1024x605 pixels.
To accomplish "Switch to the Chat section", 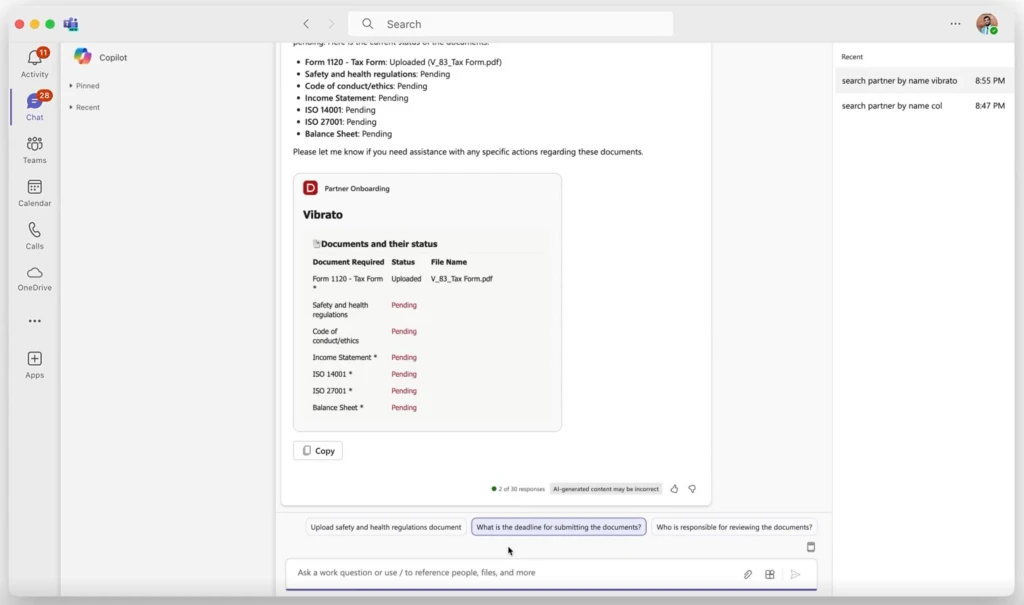I will click(34, 106).
